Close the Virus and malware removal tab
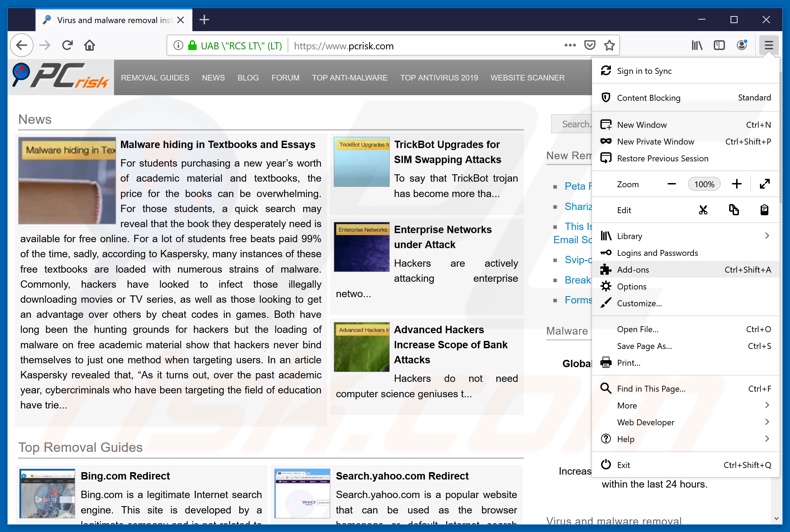This screenshot has width=790, height=532. coord(180,20)
